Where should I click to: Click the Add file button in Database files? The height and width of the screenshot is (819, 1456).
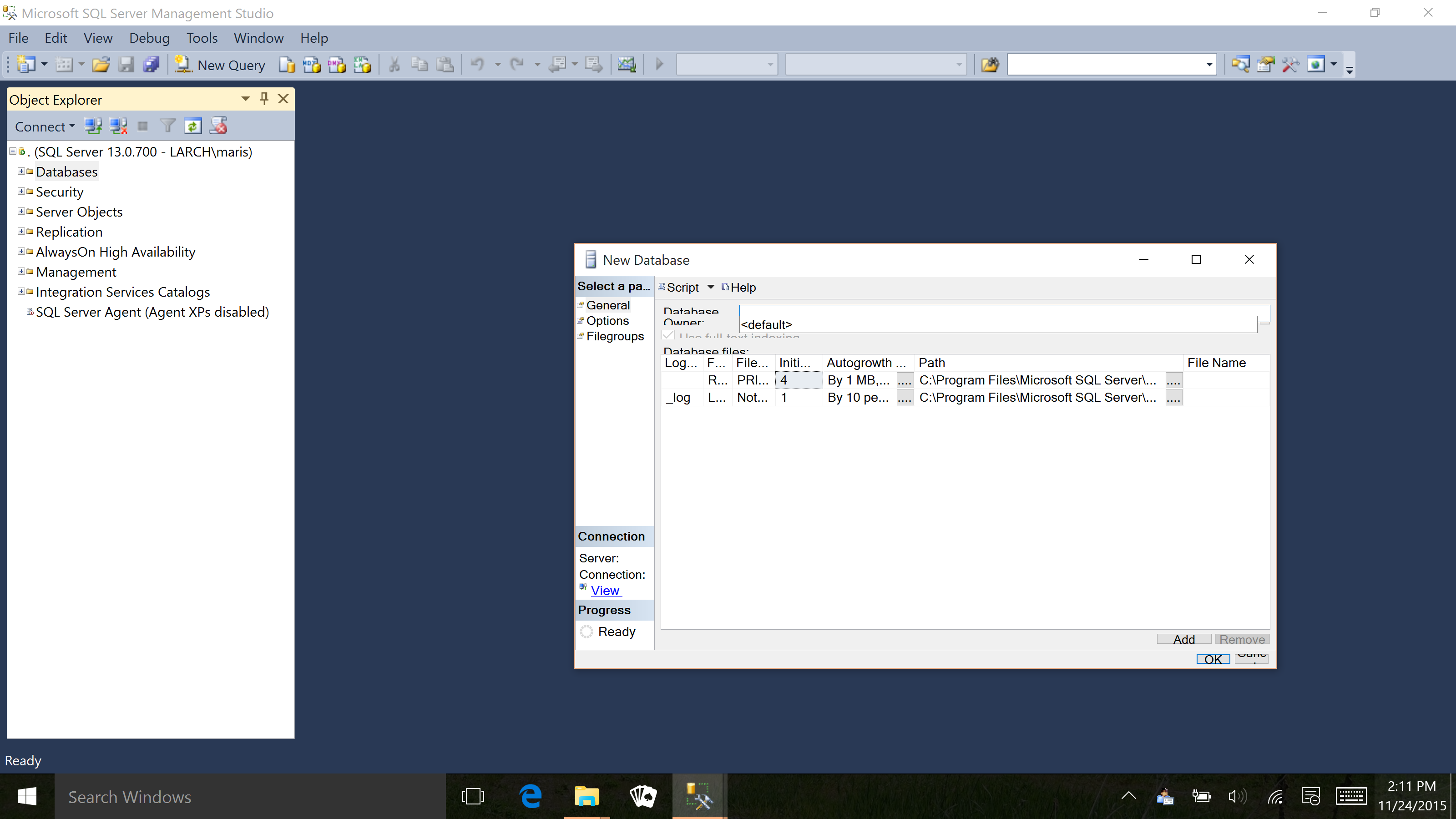tap(1183, 639)
